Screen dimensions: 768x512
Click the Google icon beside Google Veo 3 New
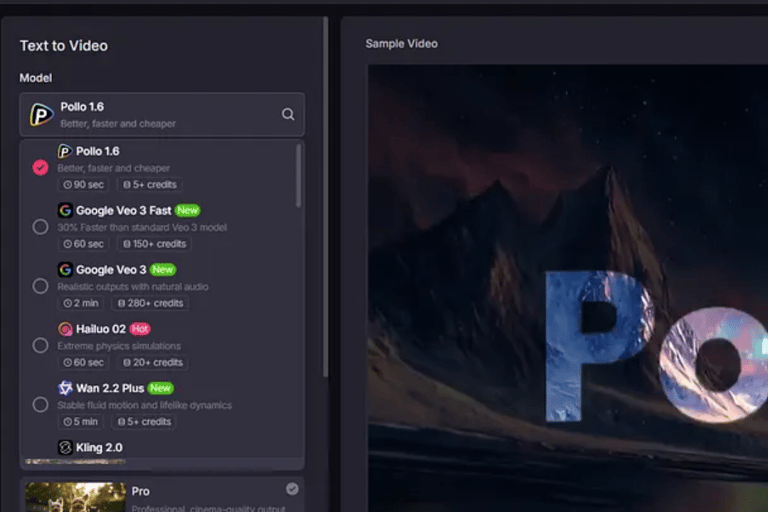coord(65,270)
